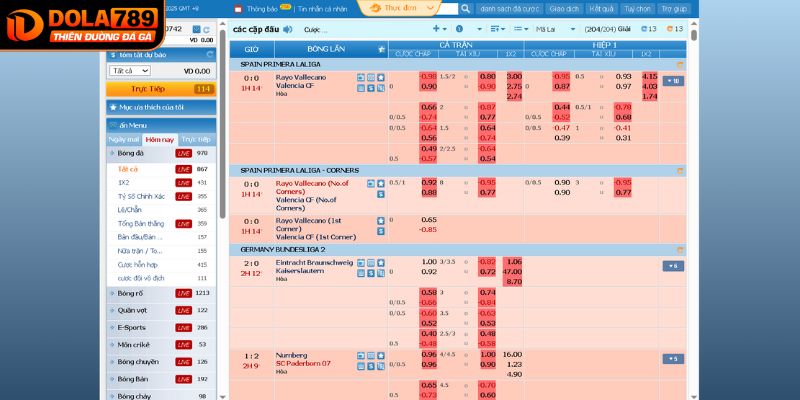
Task: Click the S icon in Valencia CF row
Action: 371,88
